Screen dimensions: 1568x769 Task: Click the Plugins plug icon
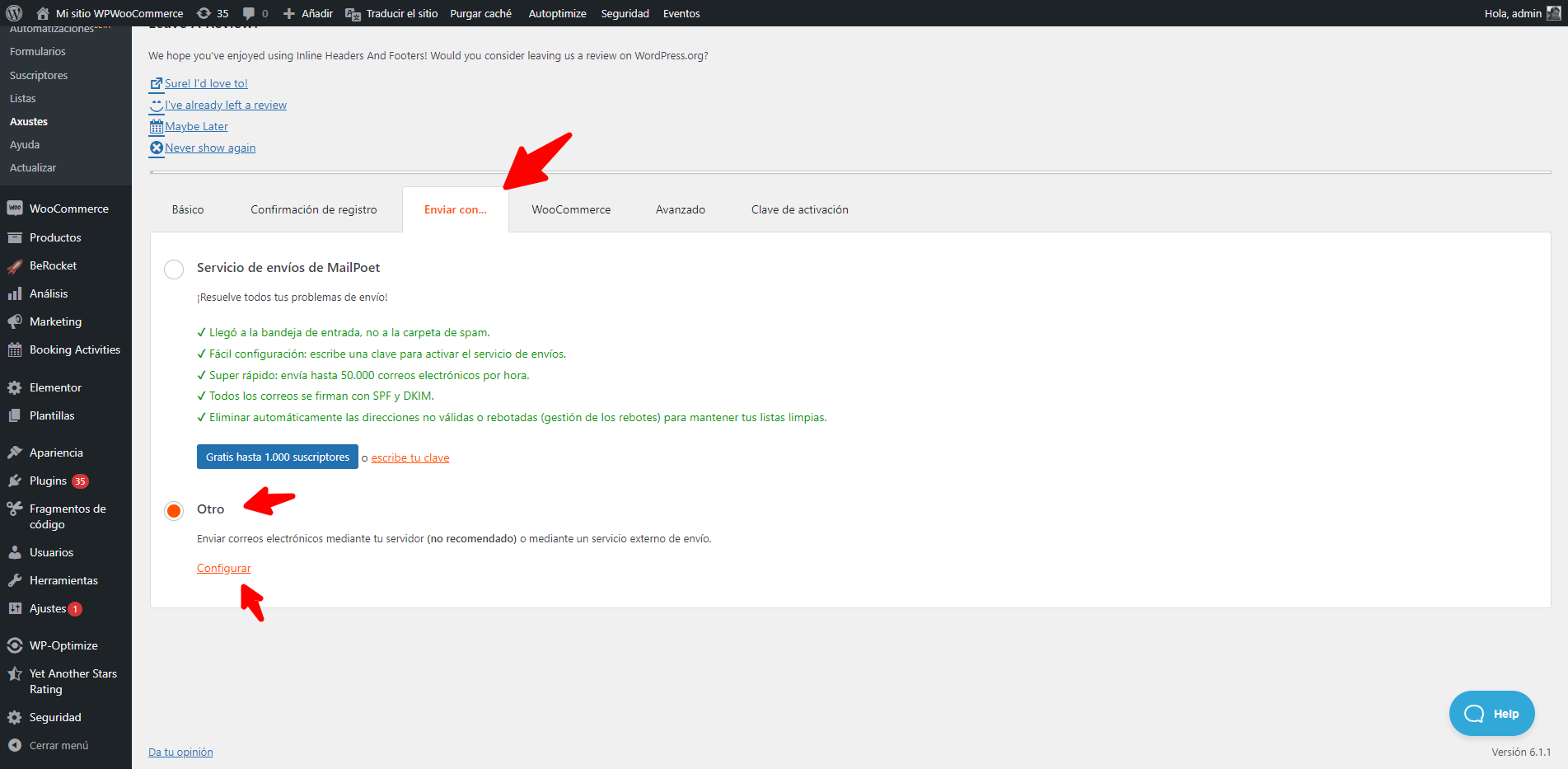(x=15, y=481)
